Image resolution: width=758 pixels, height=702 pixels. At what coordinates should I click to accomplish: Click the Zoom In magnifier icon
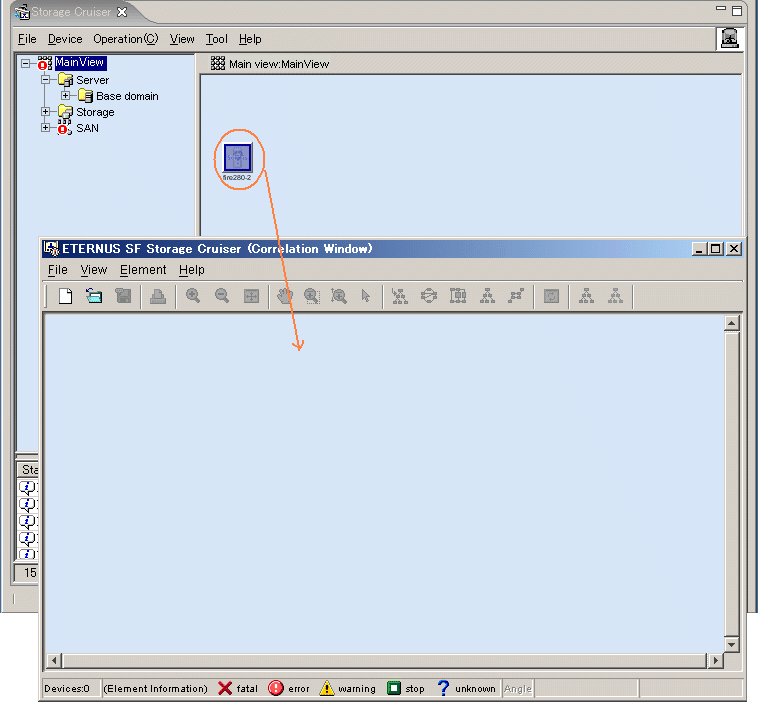coord(193,296)
